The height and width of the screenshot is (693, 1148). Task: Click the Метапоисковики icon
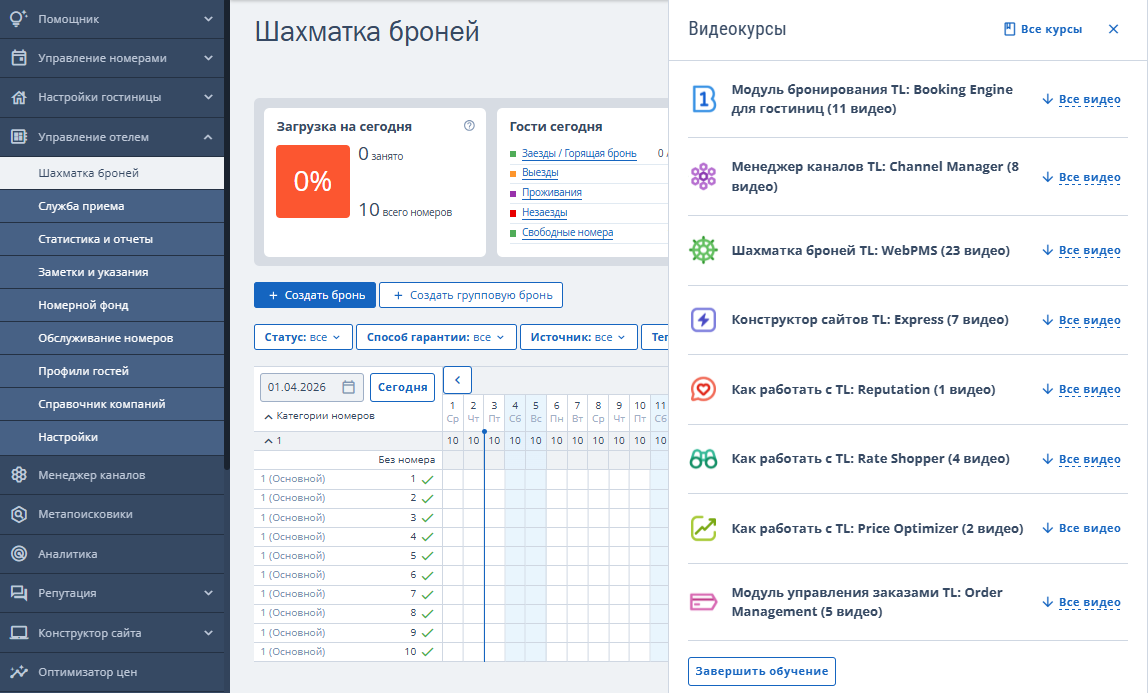point(19,514)
